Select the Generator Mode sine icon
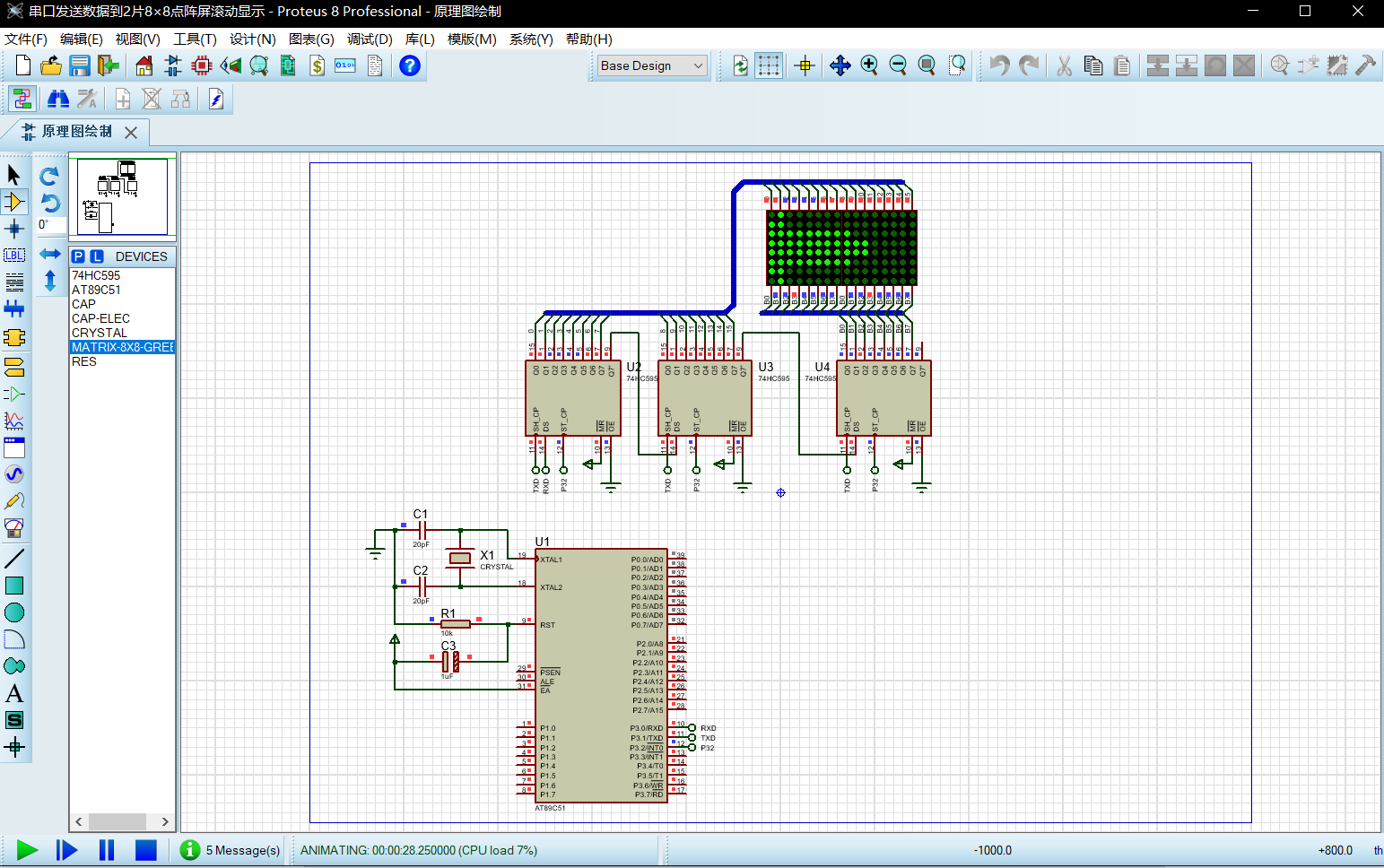The height and width of the screenshot is (868, 1384). click(14, 474)
